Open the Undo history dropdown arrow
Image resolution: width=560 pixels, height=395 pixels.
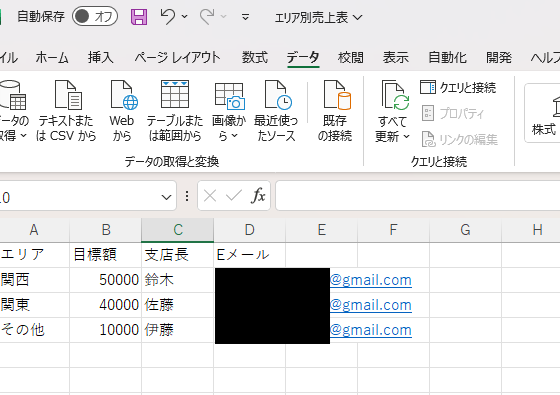185,16
